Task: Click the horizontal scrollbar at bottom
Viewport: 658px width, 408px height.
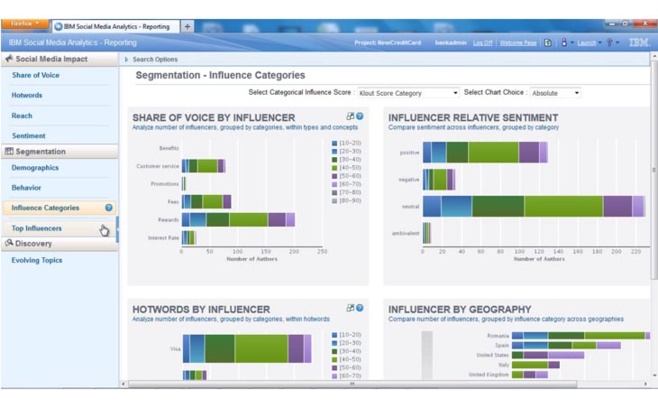Action: pos(350,383)
